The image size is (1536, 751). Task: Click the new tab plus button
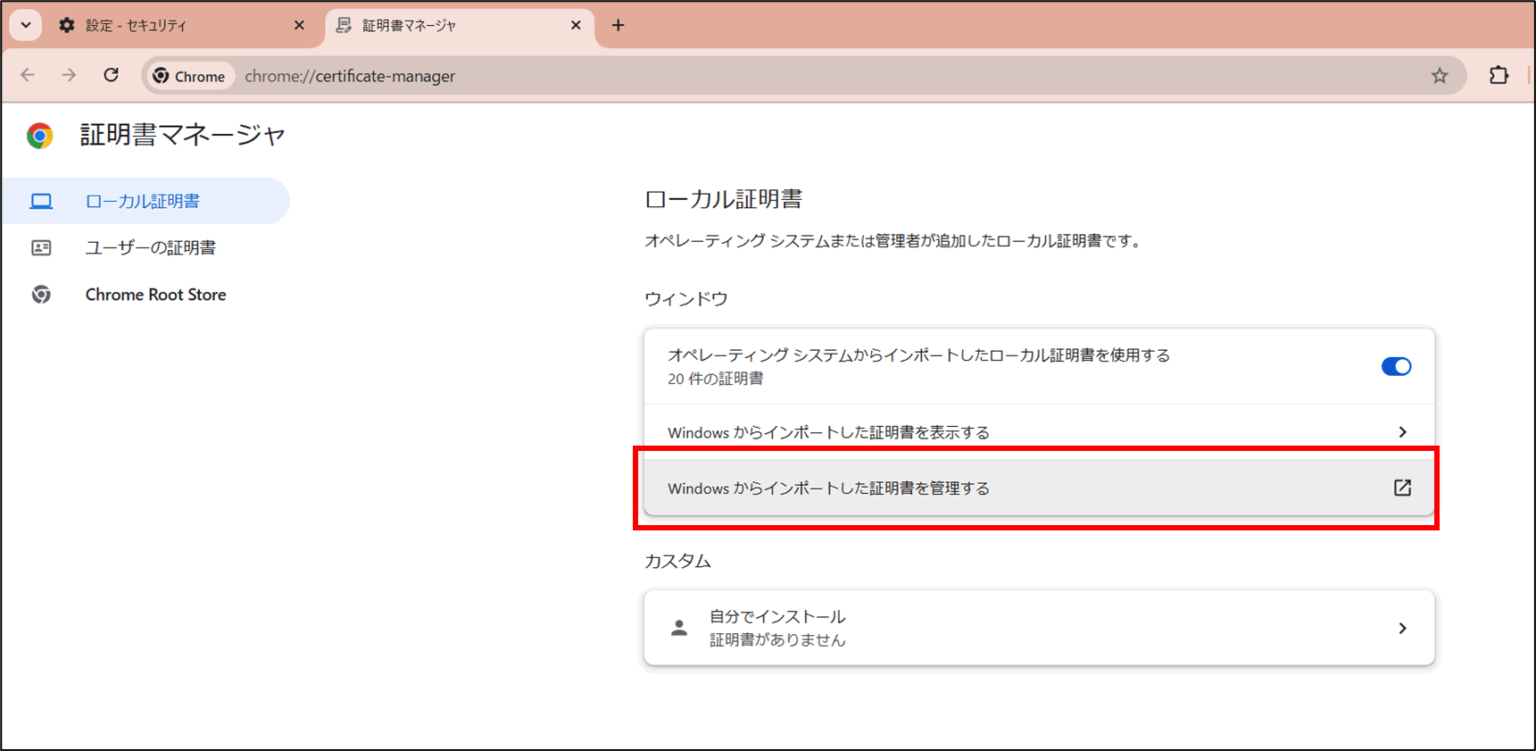click(618, 25)
